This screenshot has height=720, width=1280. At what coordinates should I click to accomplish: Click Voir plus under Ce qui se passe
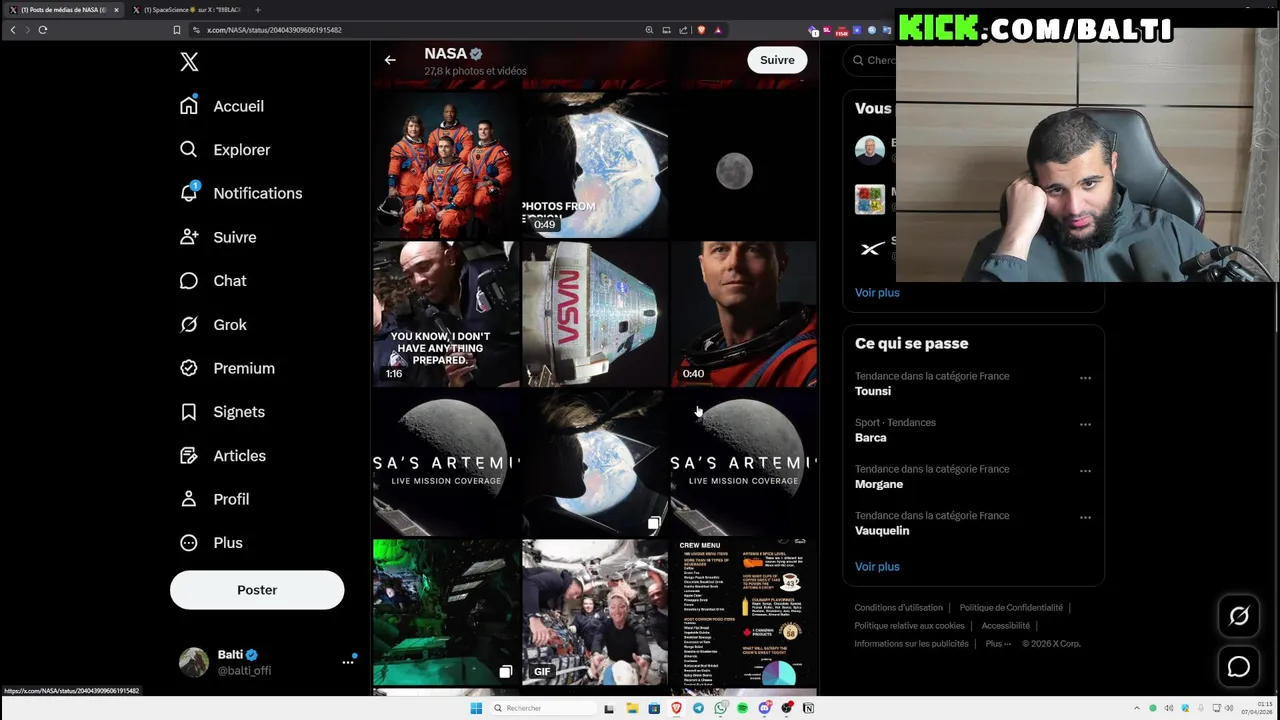(877, 567)
